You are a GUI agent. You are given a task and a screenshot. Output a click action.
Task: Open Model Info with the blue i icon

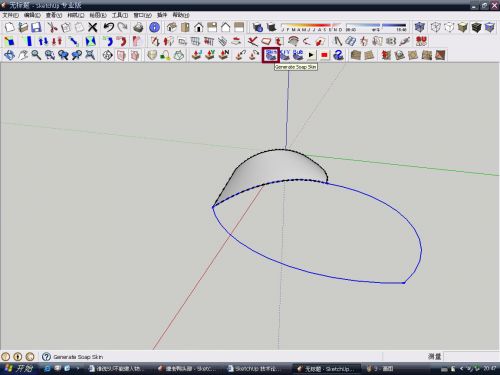[x=154, y=27]
